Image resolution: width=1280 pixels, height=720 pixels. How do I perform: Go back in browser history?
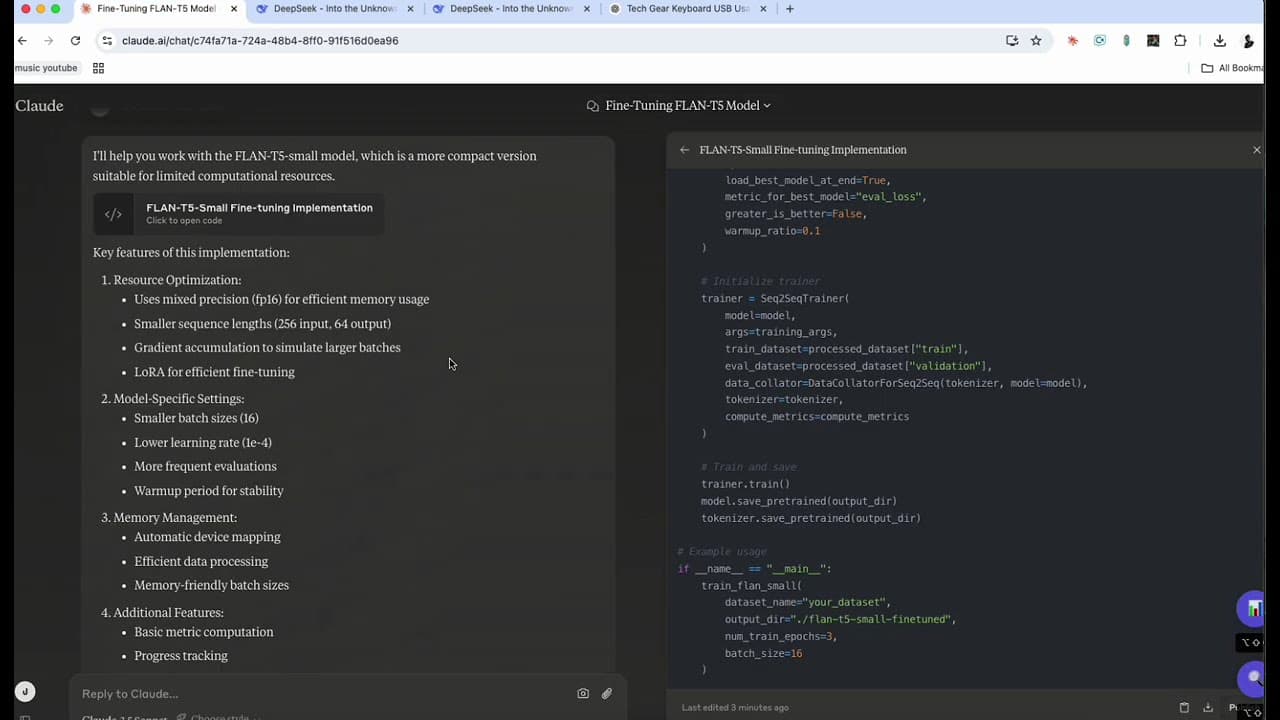pos(22,41)
